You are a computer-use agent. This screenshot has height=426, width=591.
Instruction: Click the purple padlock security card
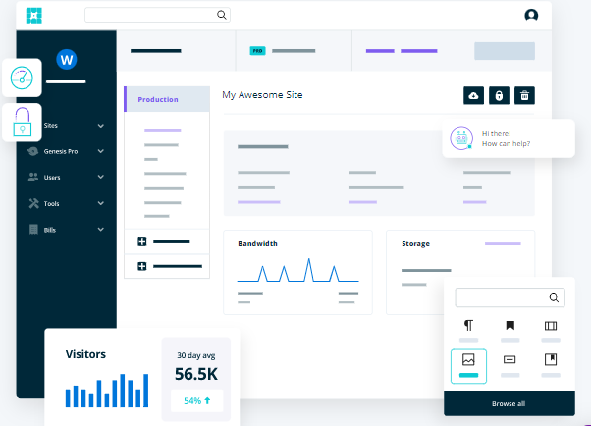coord(22,122)
